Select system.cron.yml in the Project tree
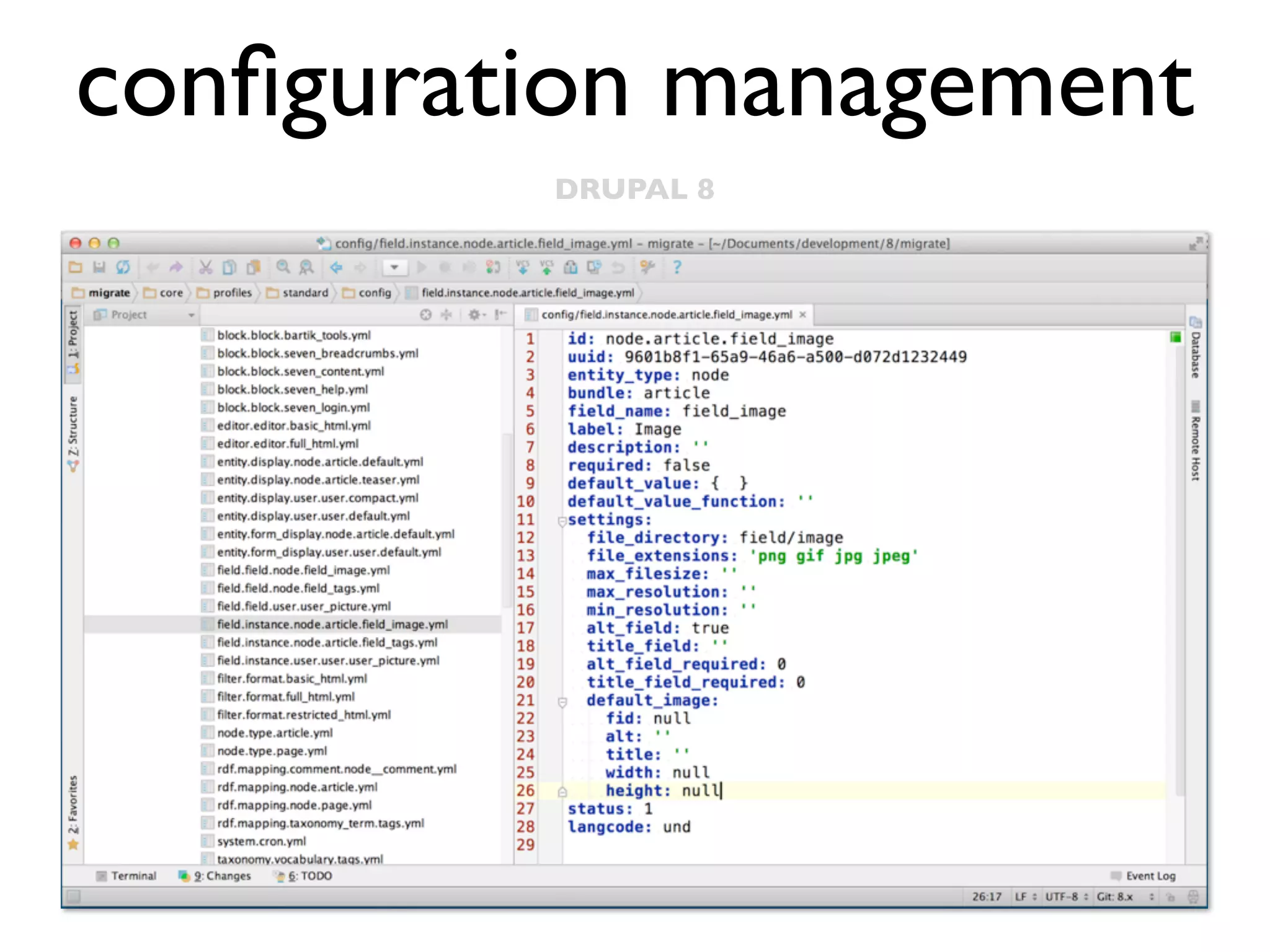The image size is (1270, 952). click(x=261, y=841)
